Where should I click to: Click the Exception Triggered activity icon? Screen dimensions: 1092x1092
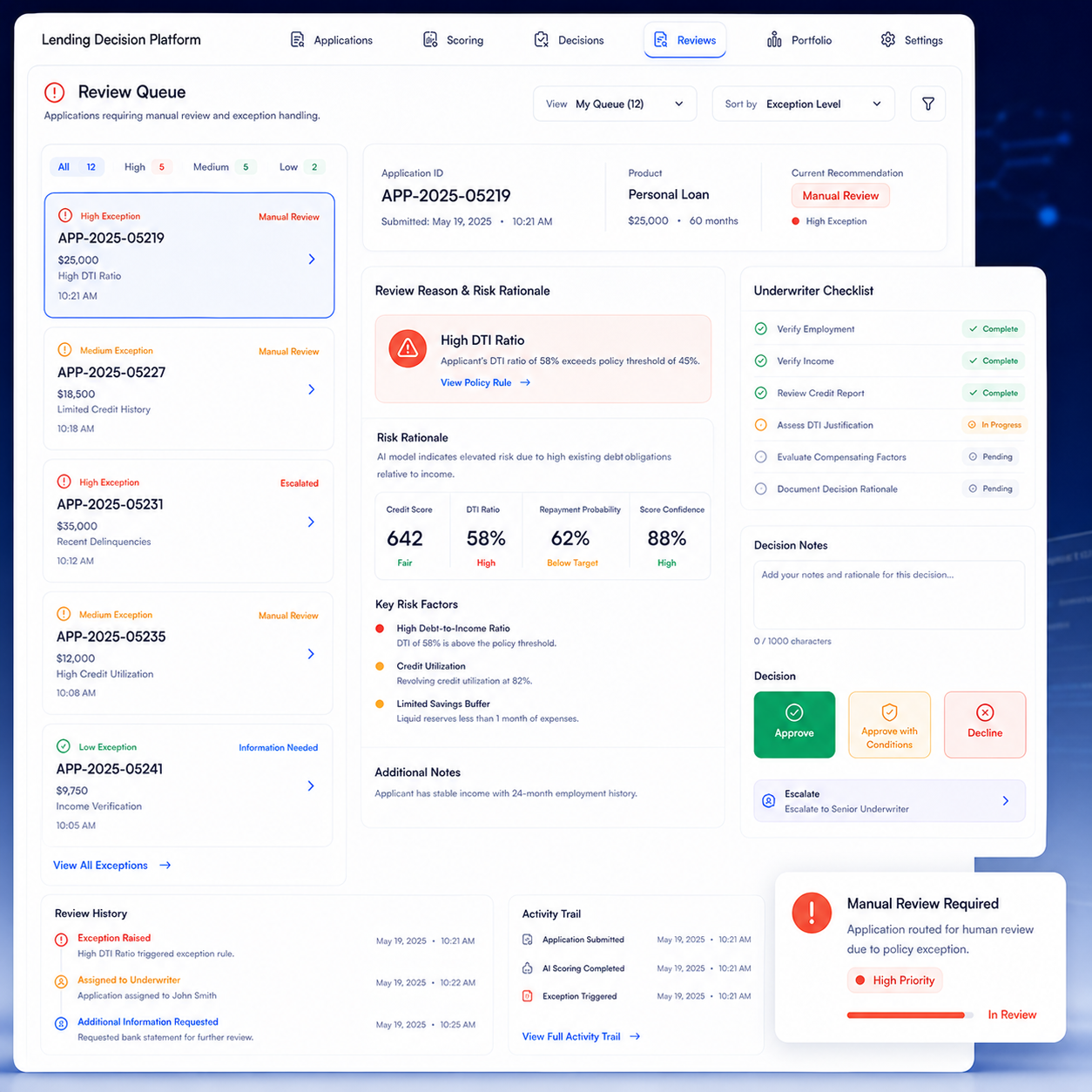527,996
